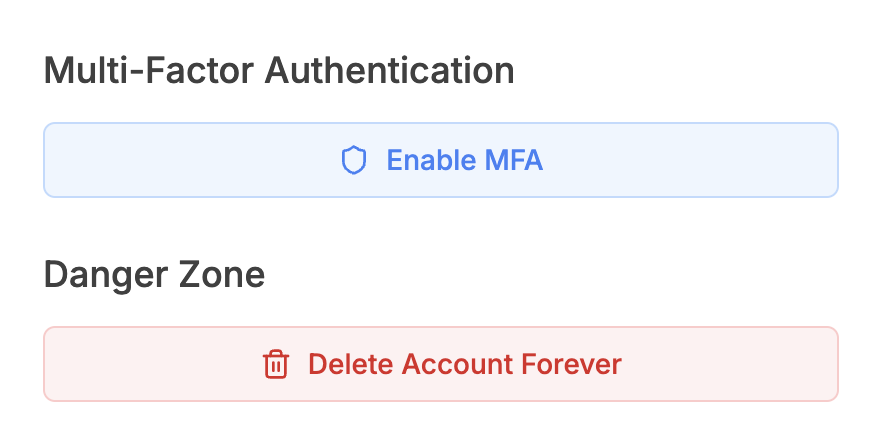Click the word "Account" in red button

pyautogui.click(x=457, y=364)
